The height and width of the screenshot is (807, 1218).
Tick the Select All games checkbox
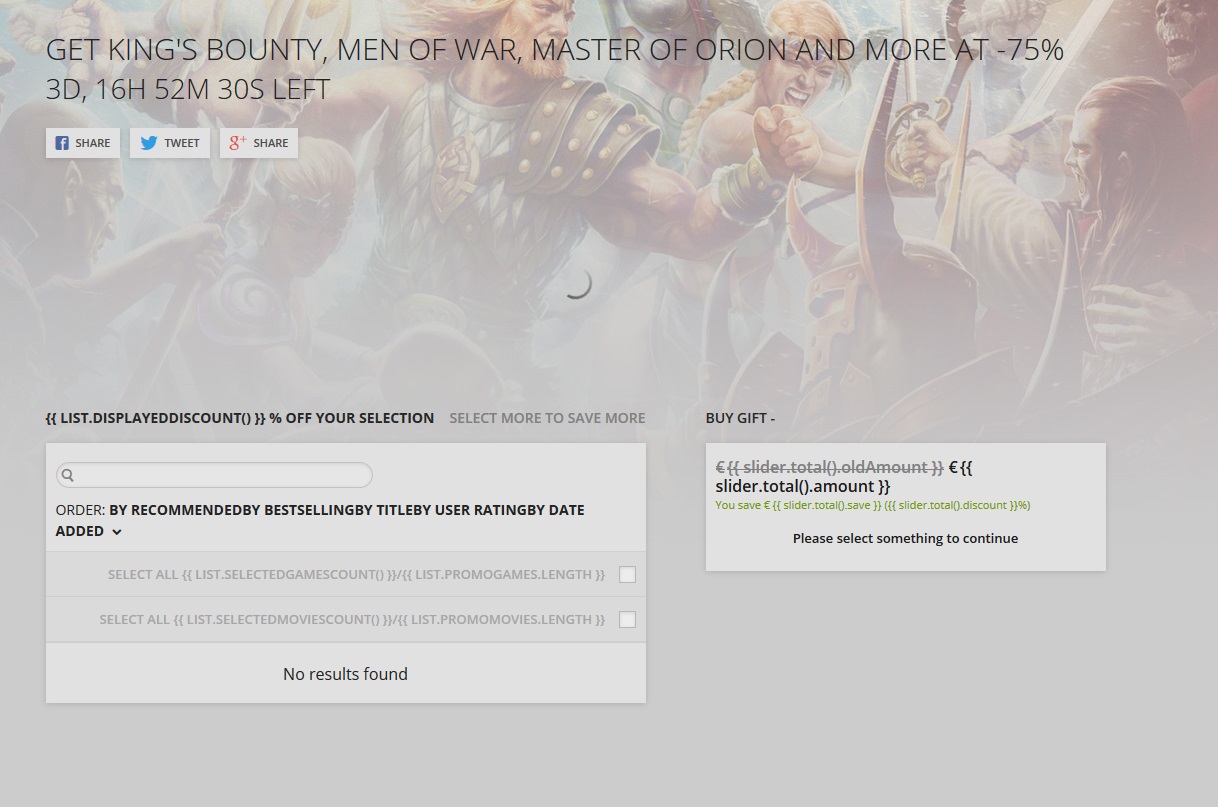tap(627, 574)
